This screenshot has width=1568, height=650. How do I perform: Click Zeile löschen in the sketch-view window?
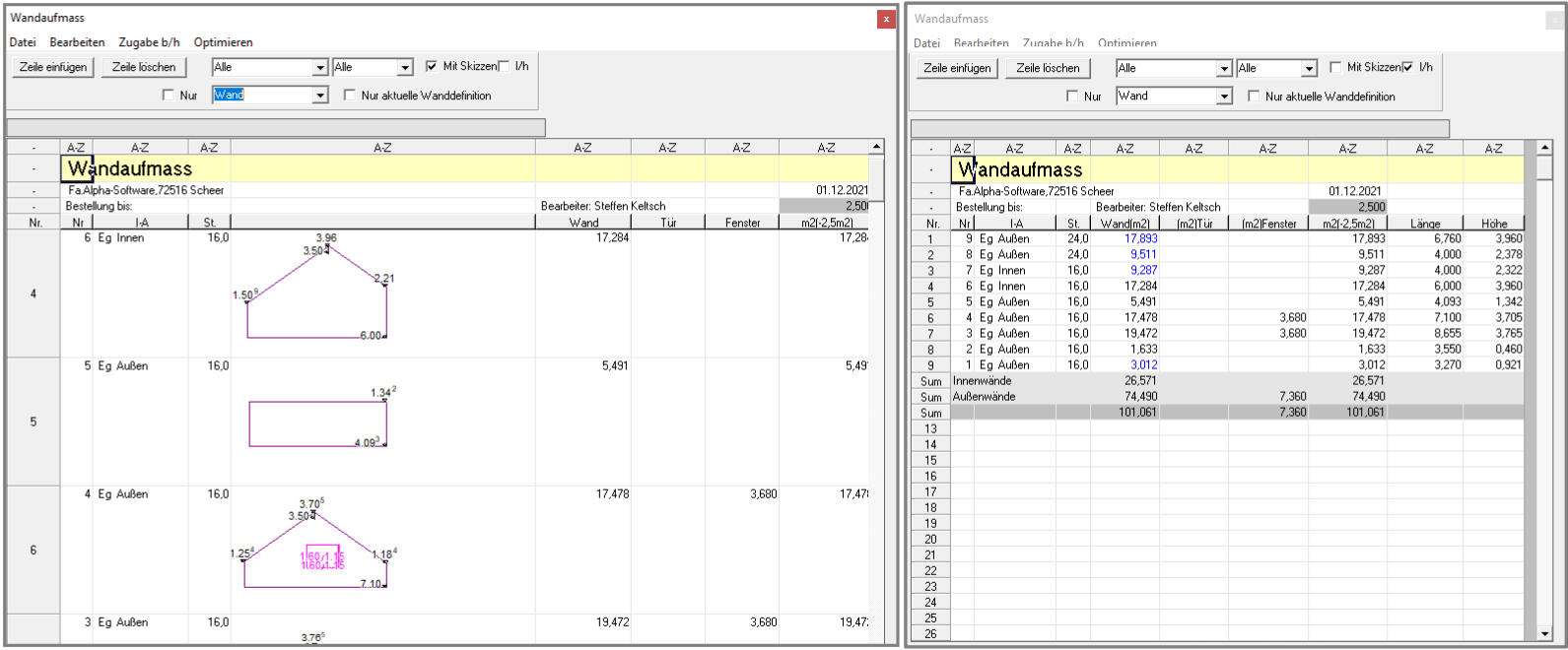pyautogui.click(x=144, y=67)
